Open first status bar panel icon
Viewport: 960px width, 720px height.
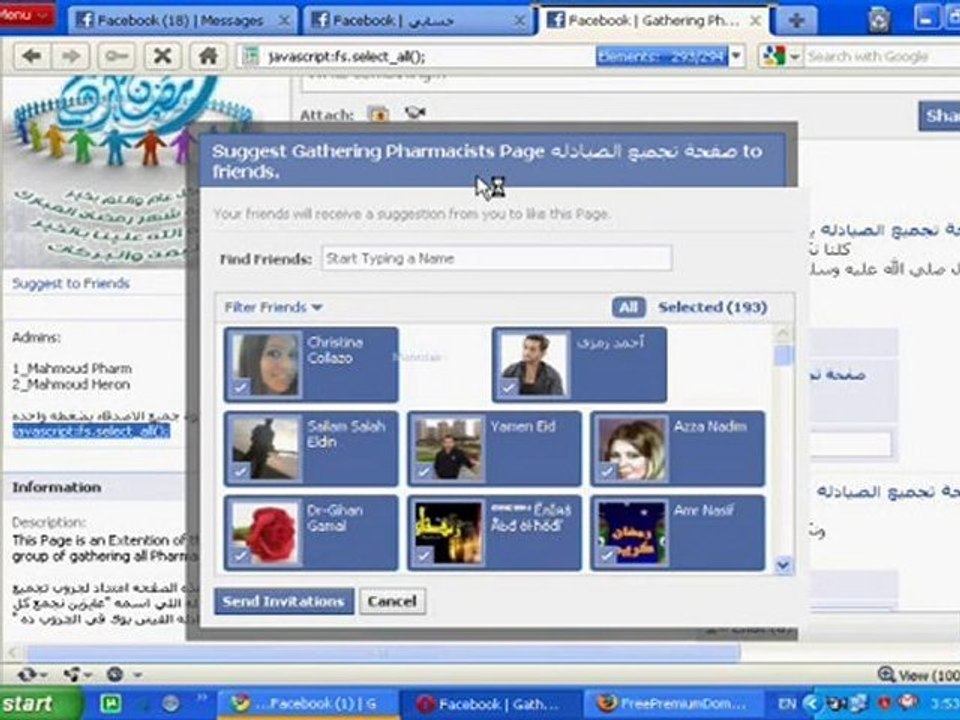click(x=32, y=675)
